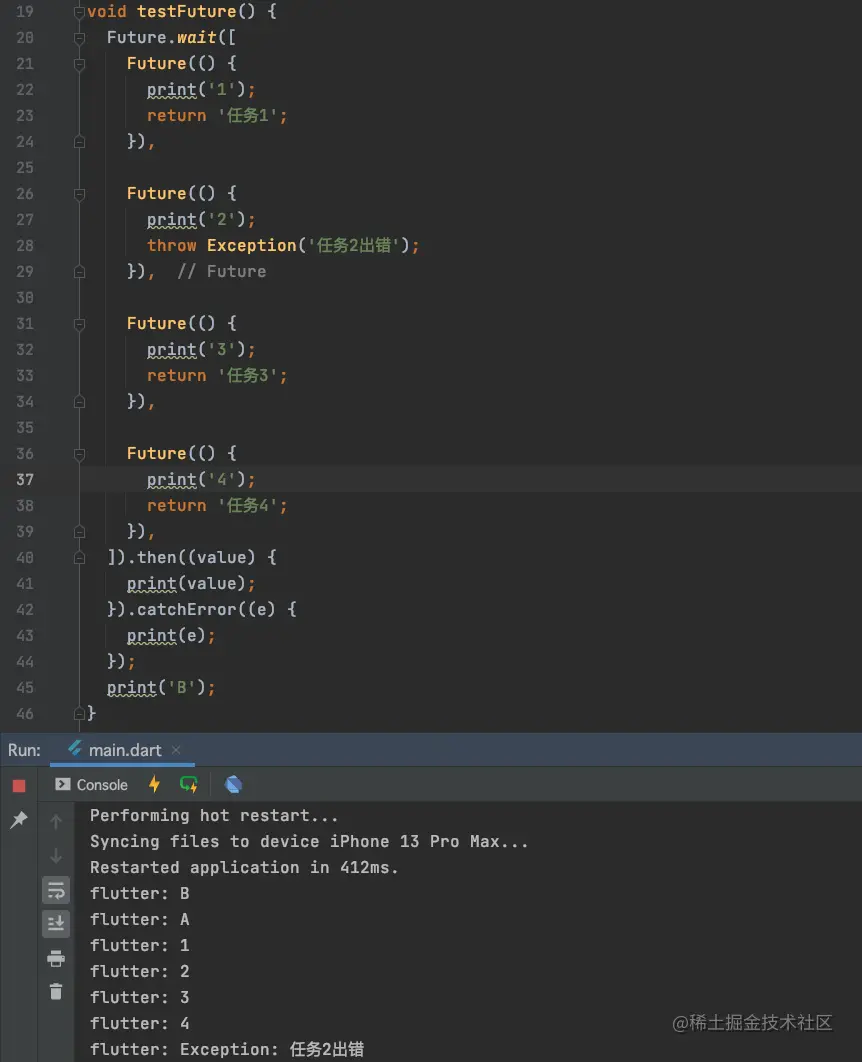Click line number 37 in the gutter

pyautogui.click(x=25, y=480)
